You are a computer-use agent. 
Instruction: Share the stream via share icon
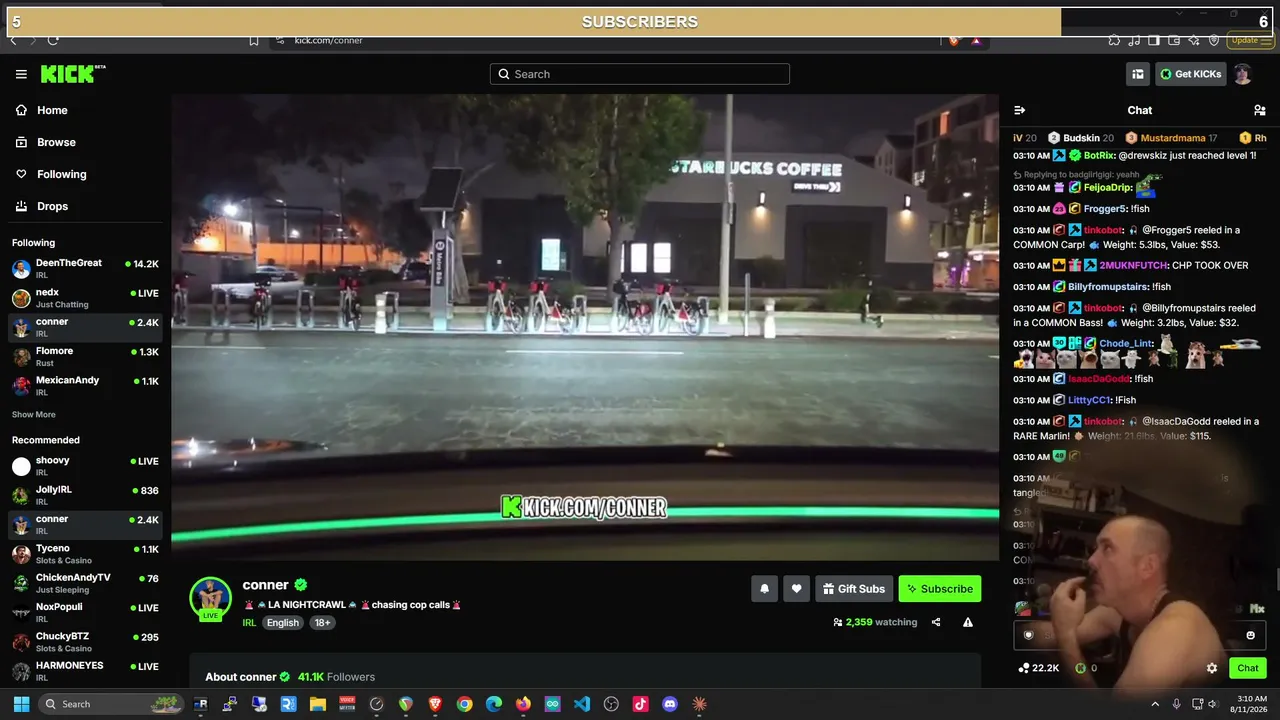coord(936,622)
